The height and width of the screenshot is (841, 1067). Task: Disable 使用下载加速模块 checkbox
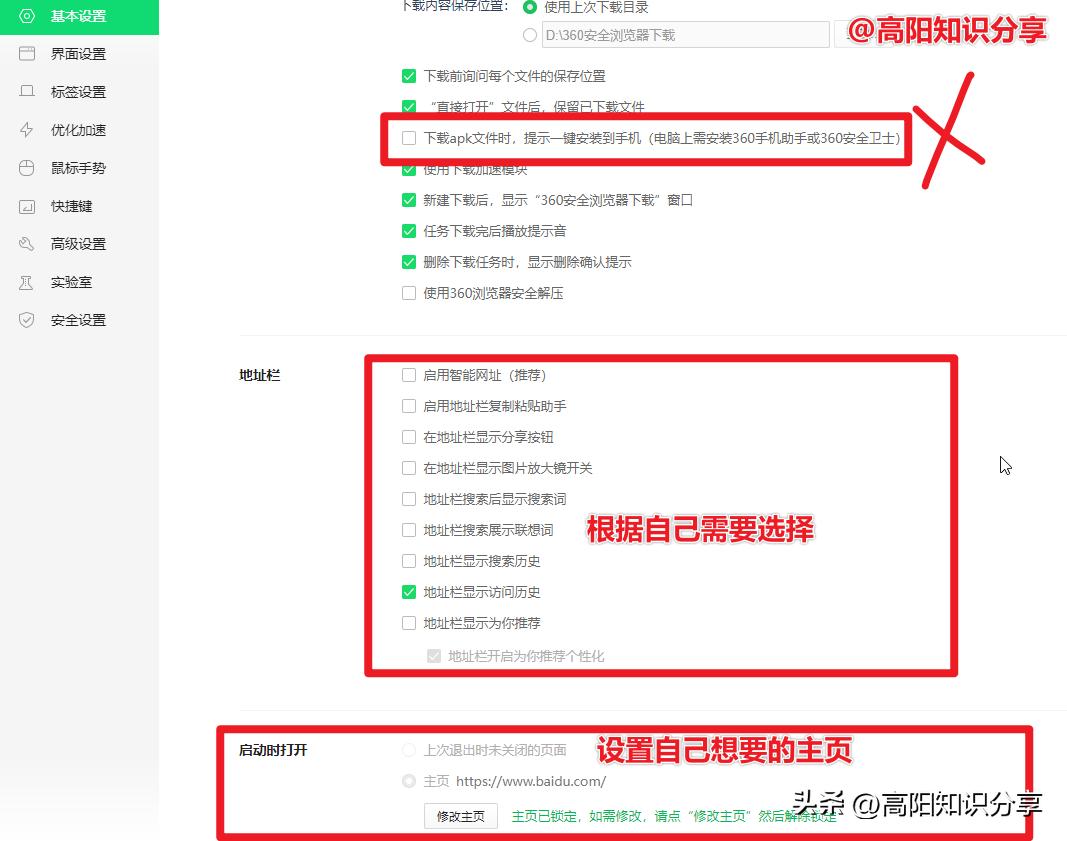click(x=408, y=169)
